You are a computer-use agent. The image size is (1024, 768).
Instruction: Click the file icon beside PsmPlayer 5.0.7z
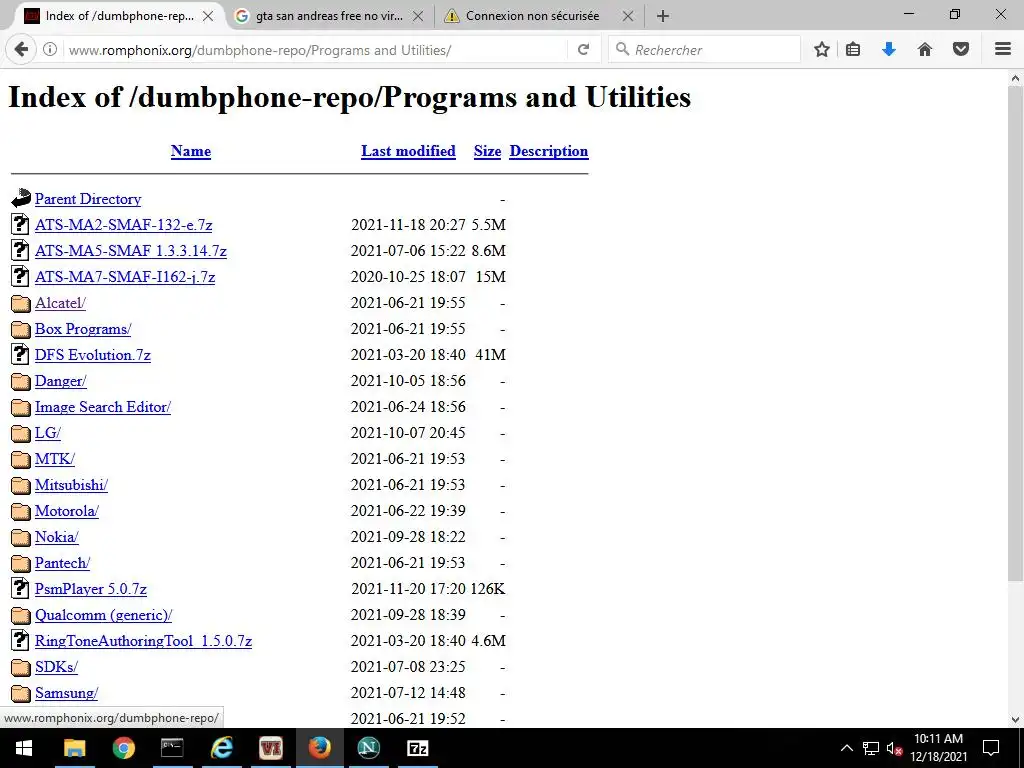(x=20, y=588)
